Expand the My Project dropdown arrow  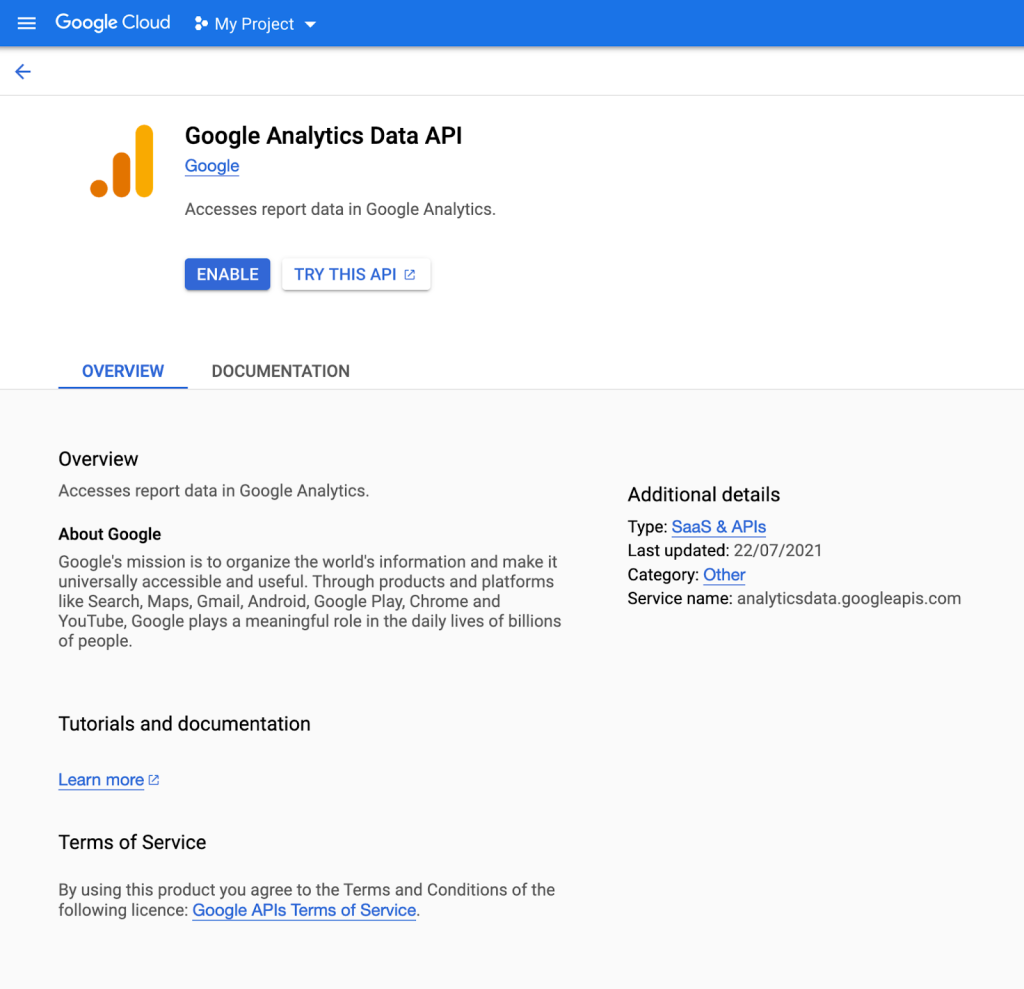pos(311,24)
